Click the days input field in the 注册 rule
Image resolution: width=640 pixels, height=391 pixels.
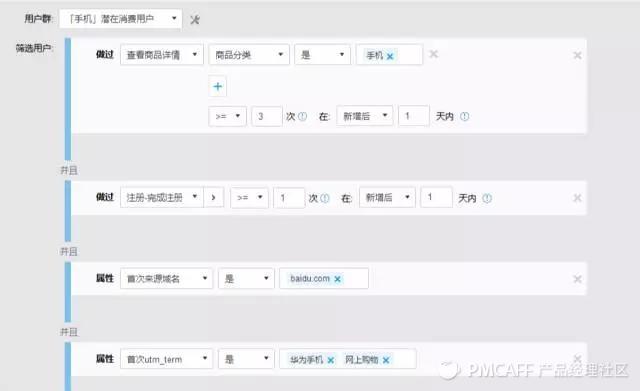tap(436, 198)
